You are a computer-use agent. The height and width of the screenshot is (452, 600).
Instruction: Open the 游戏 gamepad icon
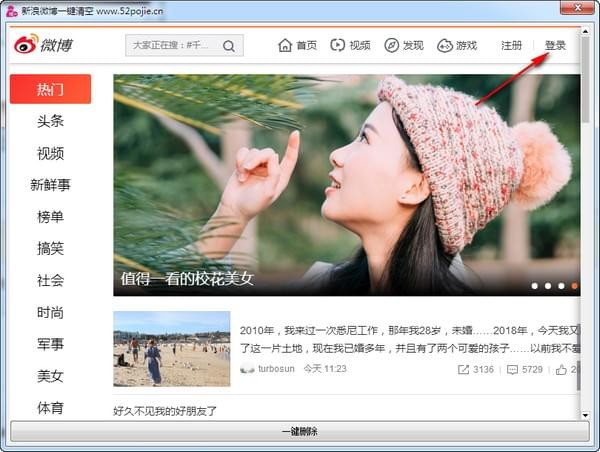pyautogui.click(x=445, y=46)
